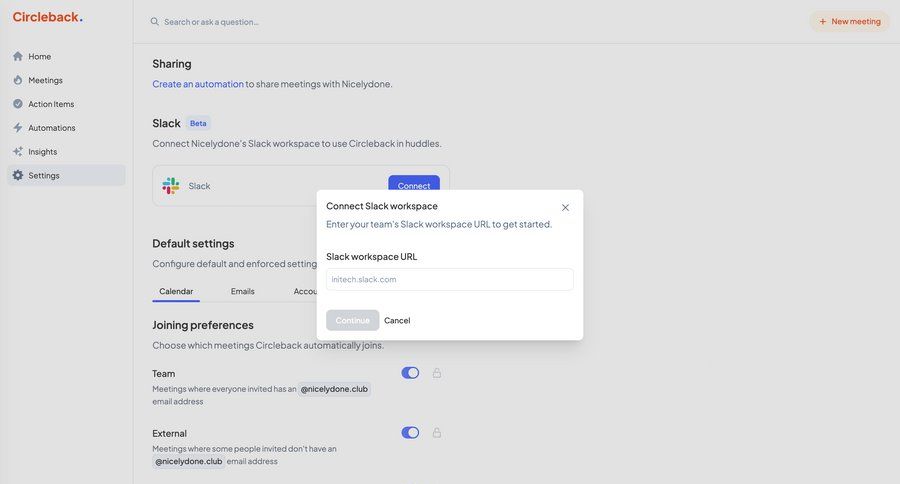Open Action Items page
Screen dimensions: 900x484
tap(50, 104)
